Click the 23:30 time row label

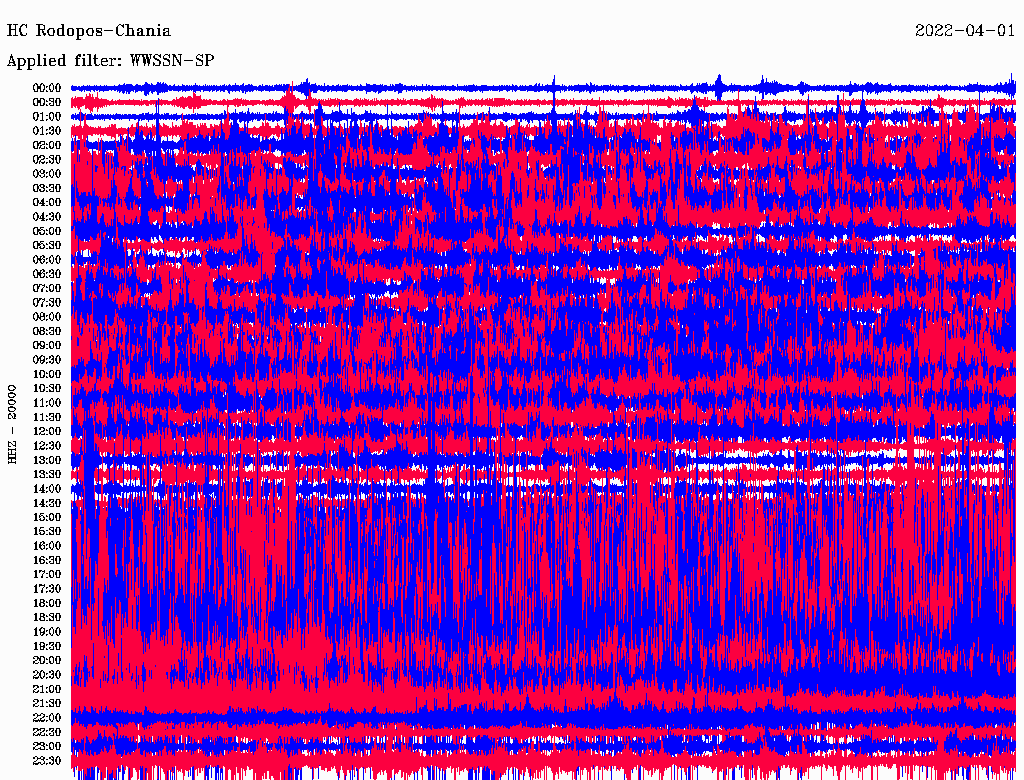(x=47, y=761)
